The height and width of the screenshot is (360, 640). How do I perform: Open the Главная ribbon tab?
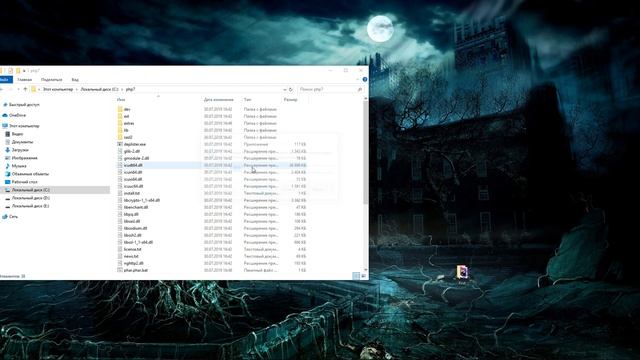(24, 80)
